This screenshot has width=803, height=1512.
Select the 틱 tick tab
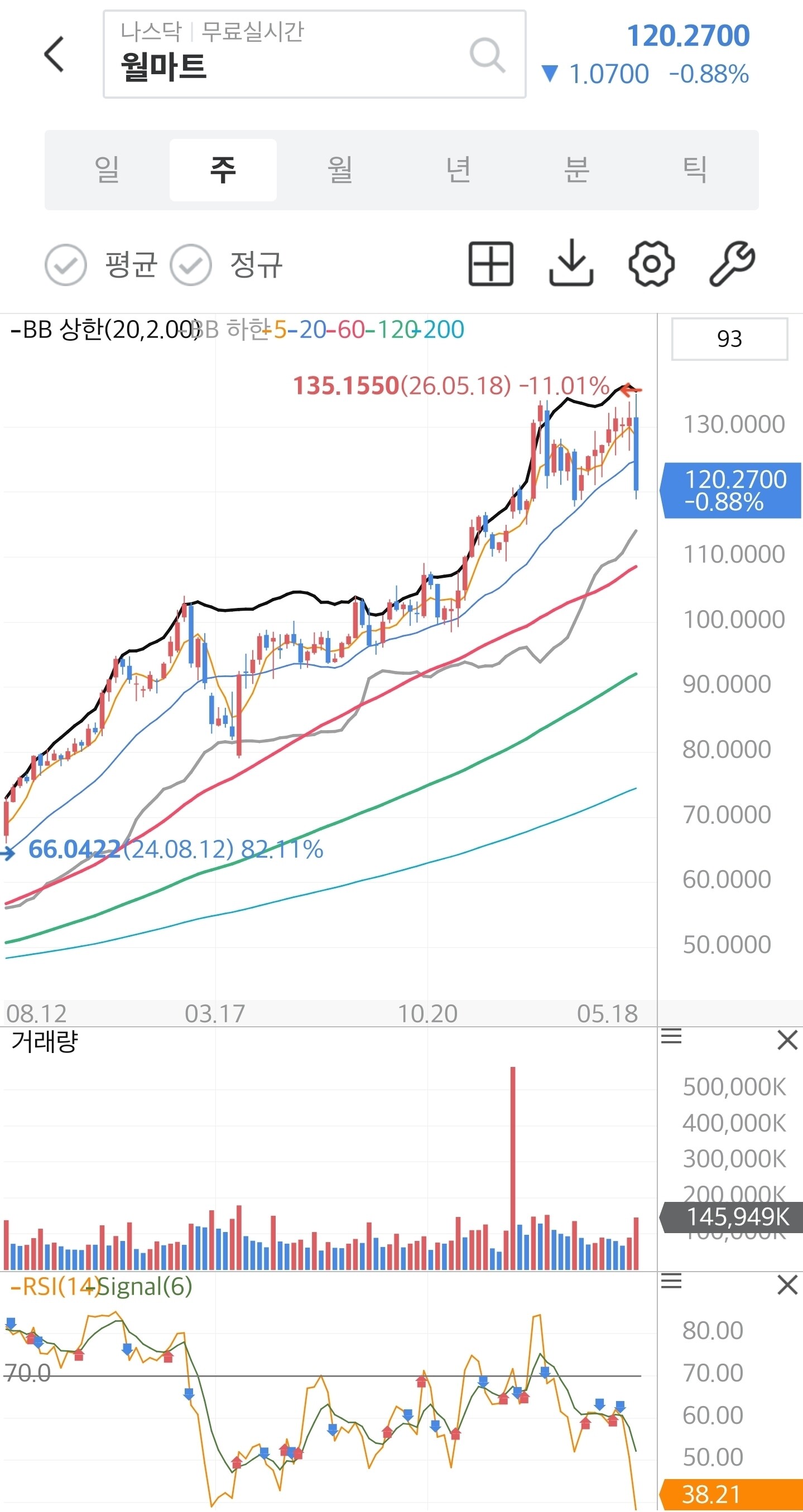[694, 170]
